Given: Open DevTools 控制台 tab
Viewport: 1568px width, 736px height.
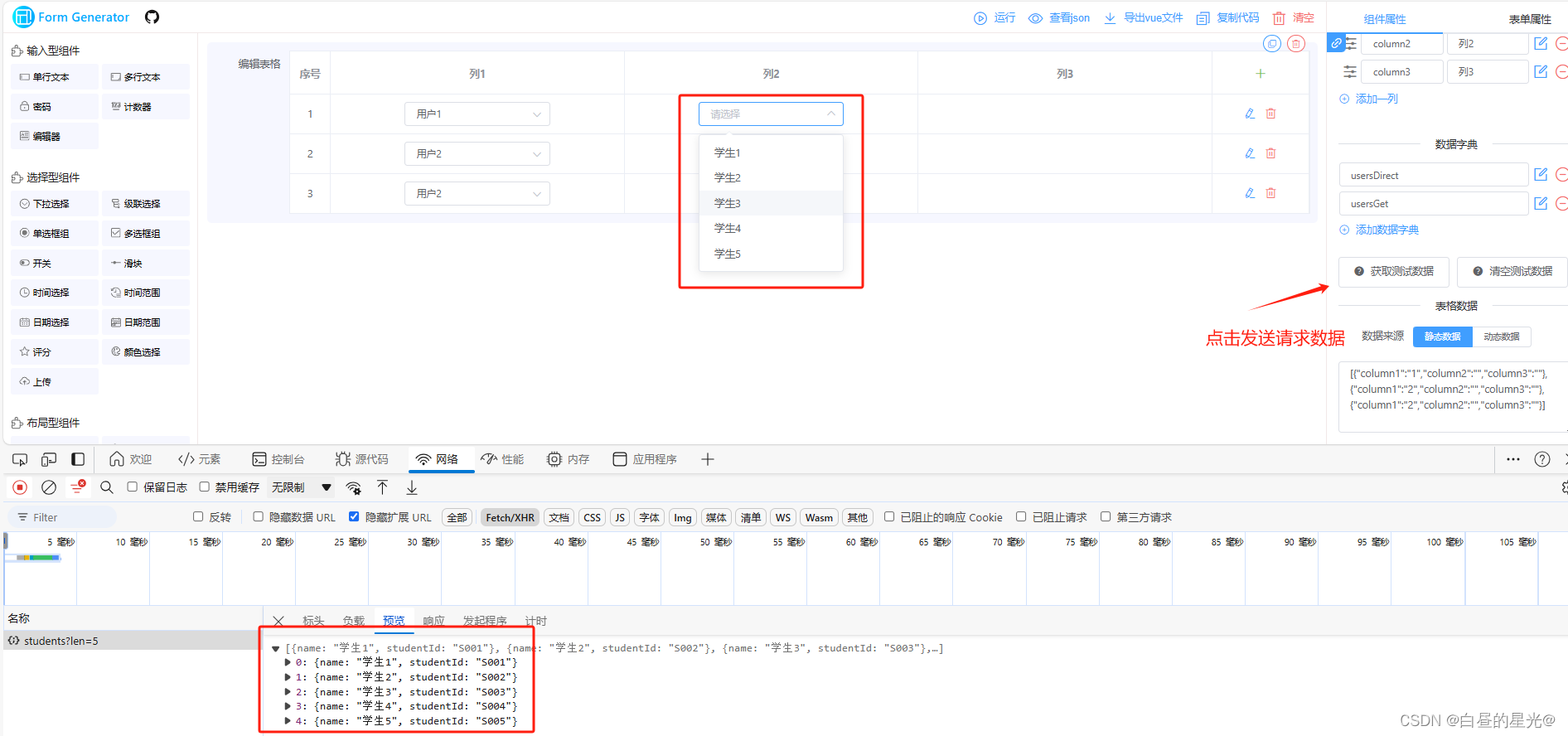Looking at the screenshot, I should pos(278,459).
